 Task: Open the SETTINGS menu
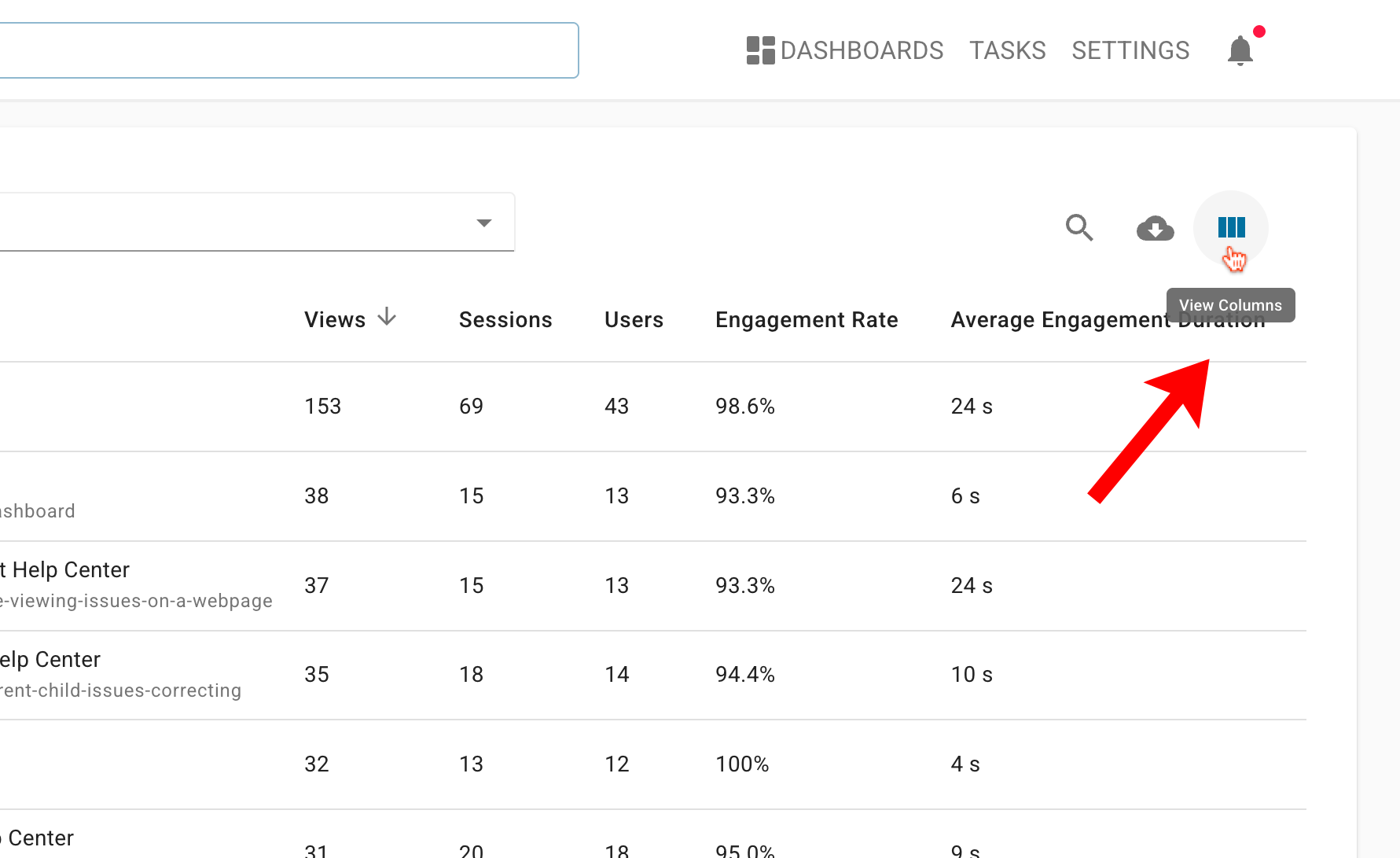(1130, 50)
